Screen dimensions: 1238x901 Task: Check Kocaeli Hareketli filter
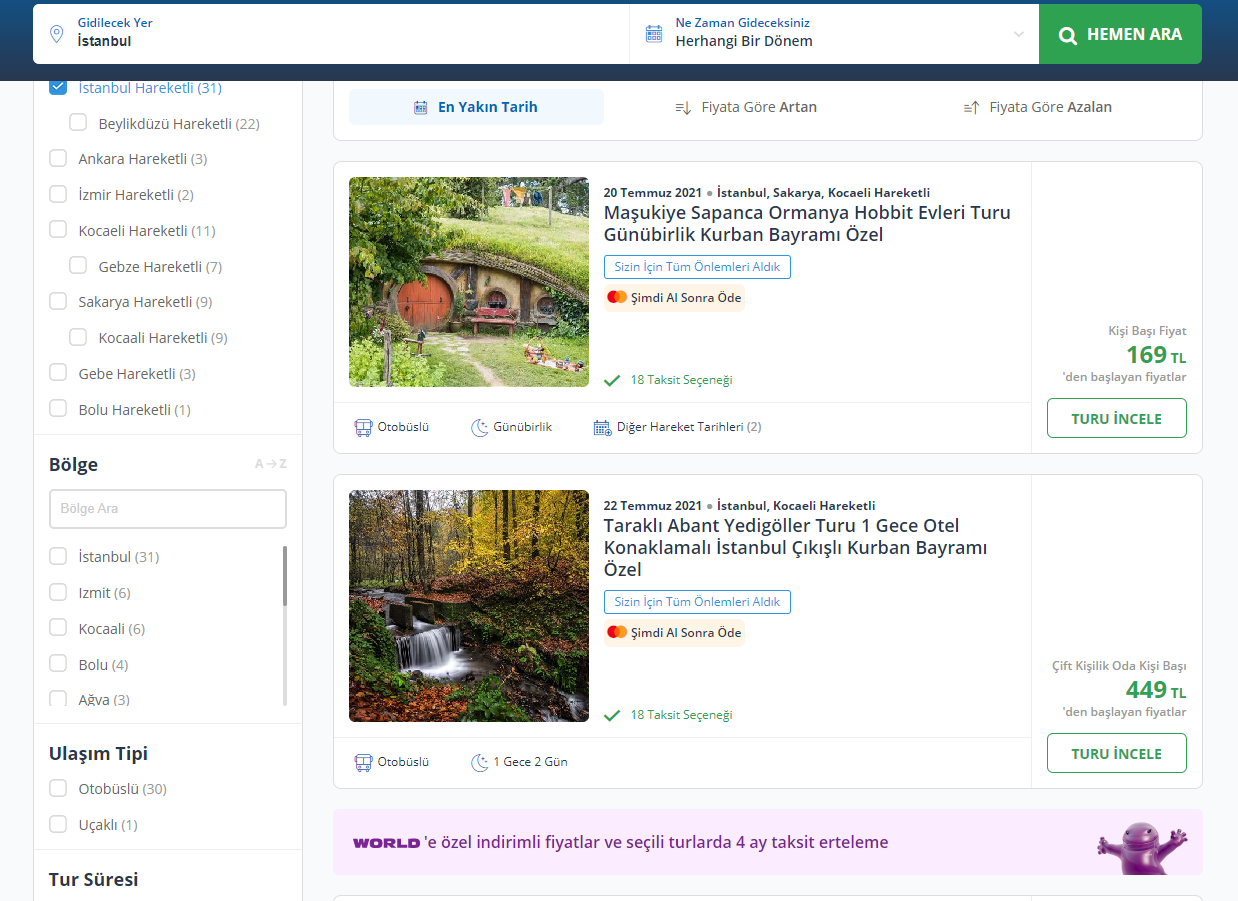coord(58,230)
